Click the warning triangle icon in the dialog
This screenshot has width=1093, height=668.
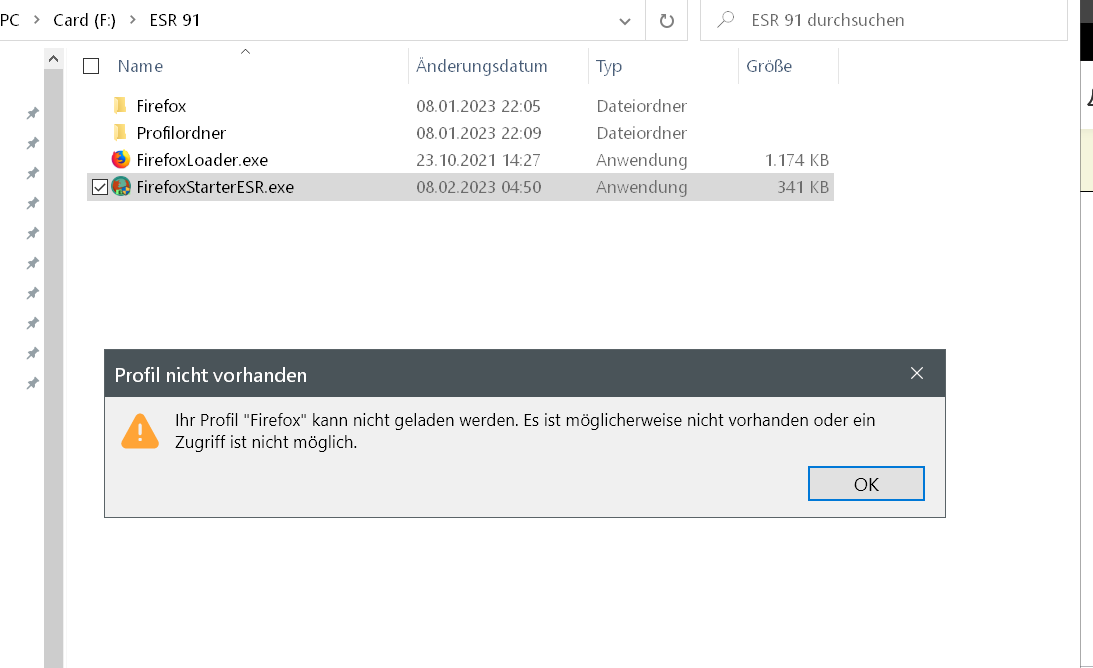tap(140, 431)
